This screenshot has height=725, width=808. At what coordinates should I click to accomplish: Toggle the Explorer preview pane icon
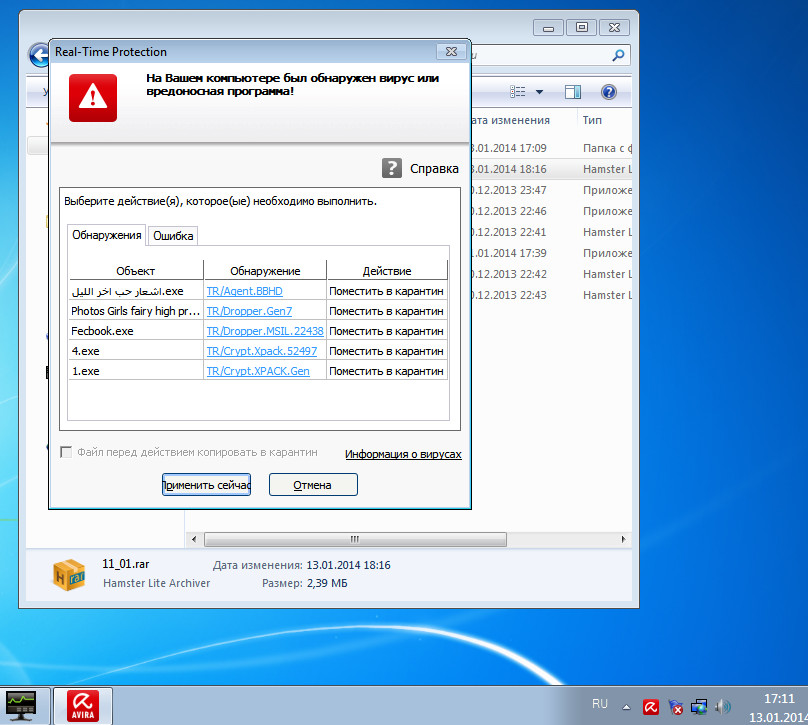pyautogui.click(x=573, y=92)
